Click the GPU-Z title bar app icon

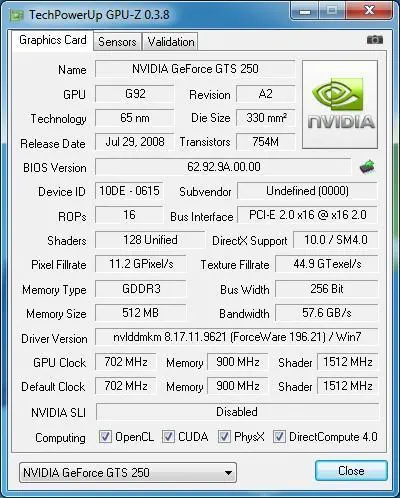(x=16, y=15)
